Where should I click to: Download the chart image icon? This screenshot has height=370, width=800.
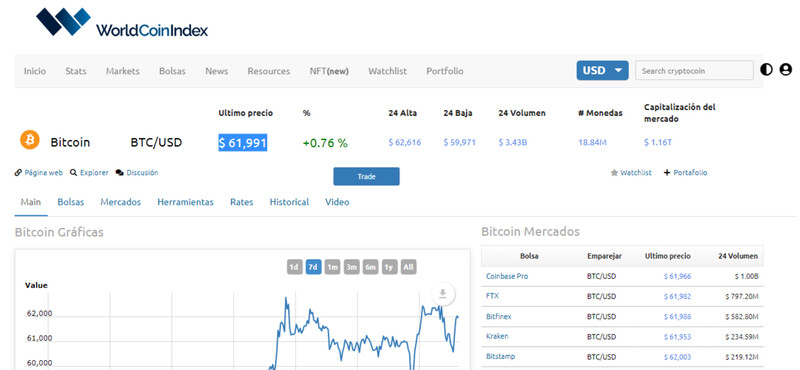point(443,293)
